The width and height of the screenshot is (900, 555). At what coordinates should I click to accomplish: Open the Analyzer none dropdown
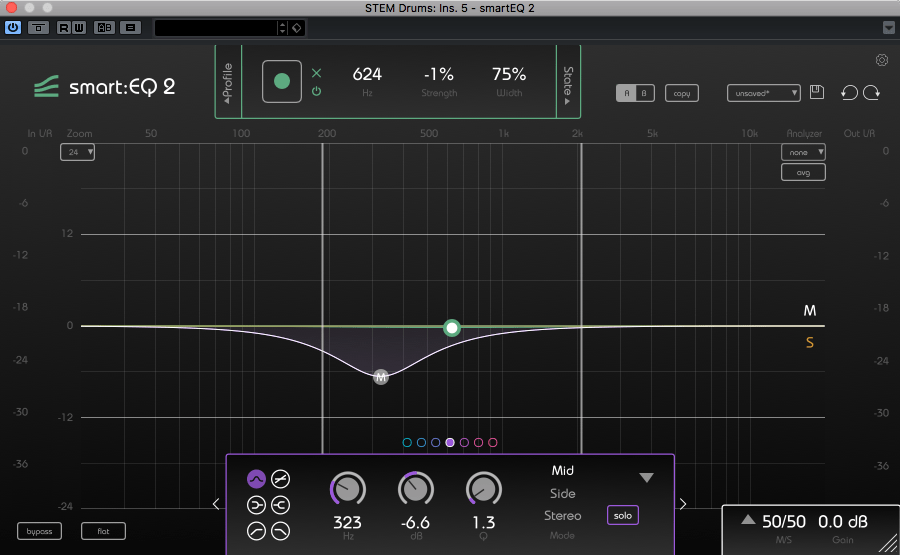coord(803,152)
